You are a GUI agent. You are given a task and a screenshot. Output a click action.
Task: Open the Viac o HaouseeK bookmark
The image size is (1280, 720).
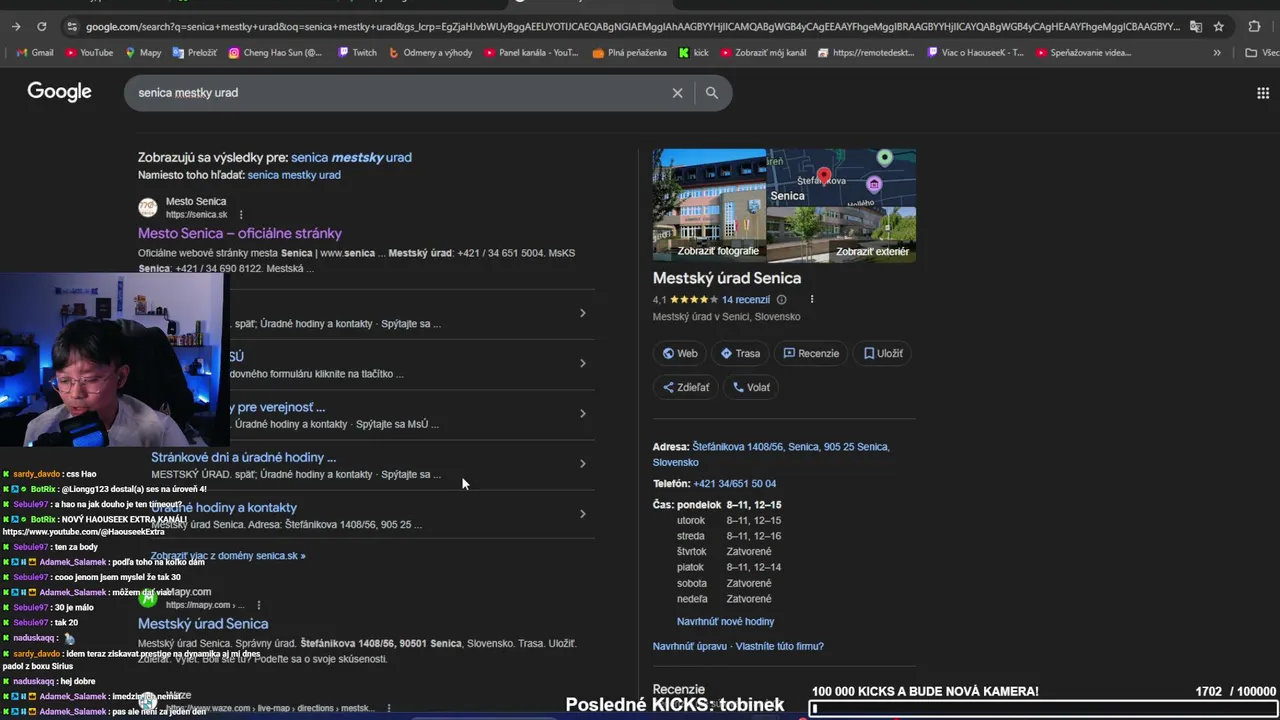[x=976, y=52]
